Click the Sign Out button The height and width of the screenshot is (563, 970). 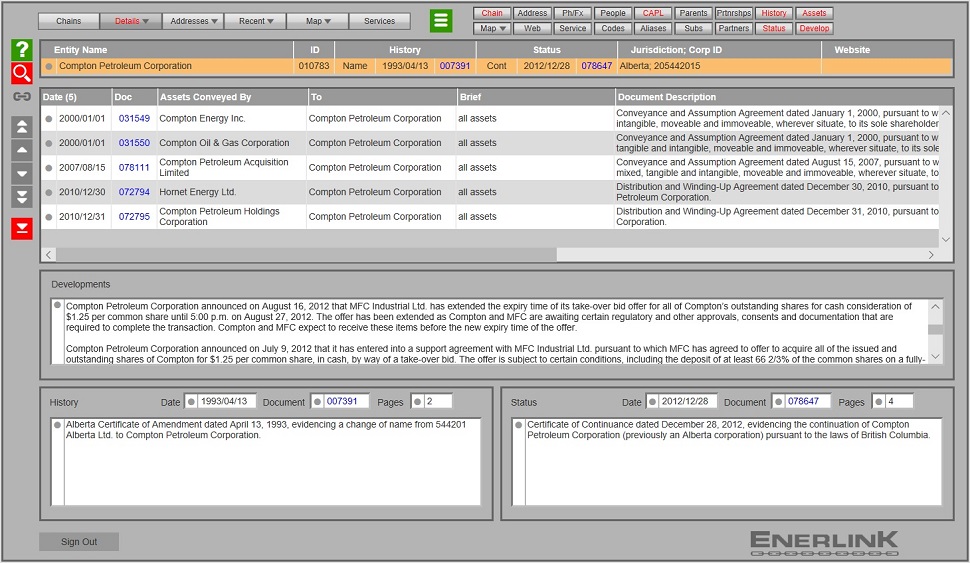[79, 542]
